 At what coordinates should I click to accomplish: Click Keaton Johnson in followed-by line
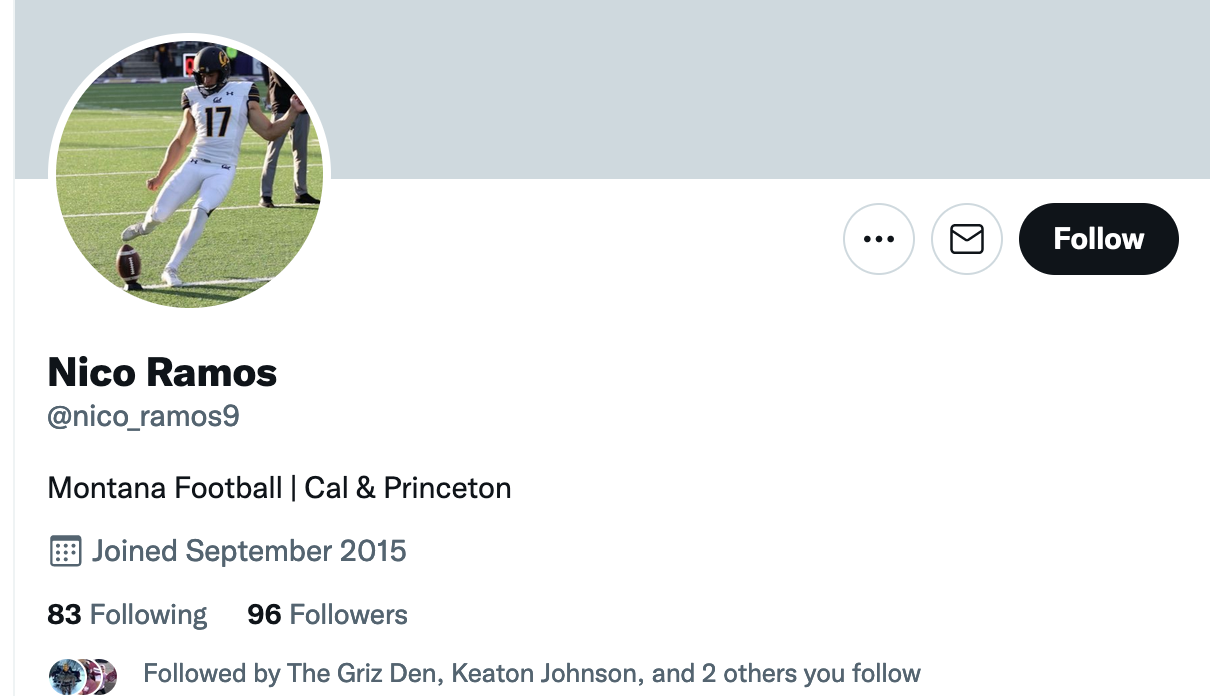(540, 673)
